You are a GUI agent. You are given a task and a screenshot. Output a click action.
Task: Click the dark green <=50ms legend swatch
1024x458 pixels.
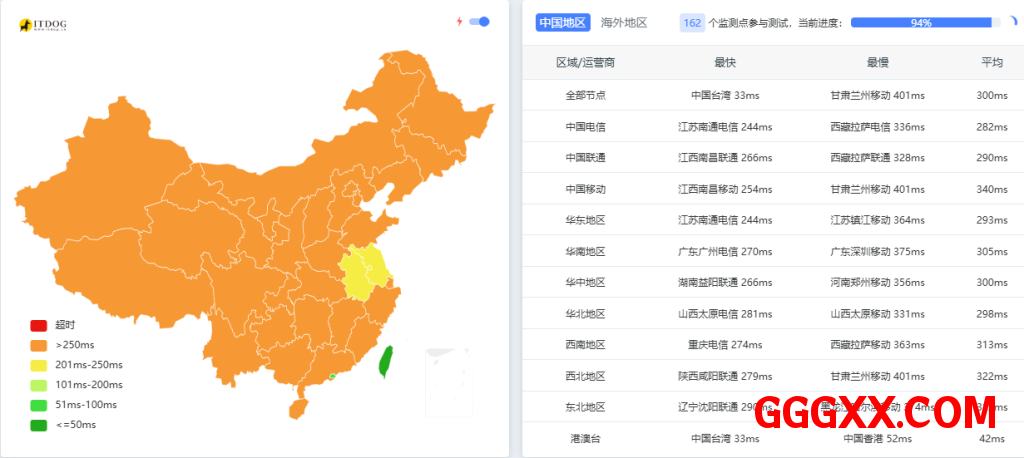pos(39,425)
